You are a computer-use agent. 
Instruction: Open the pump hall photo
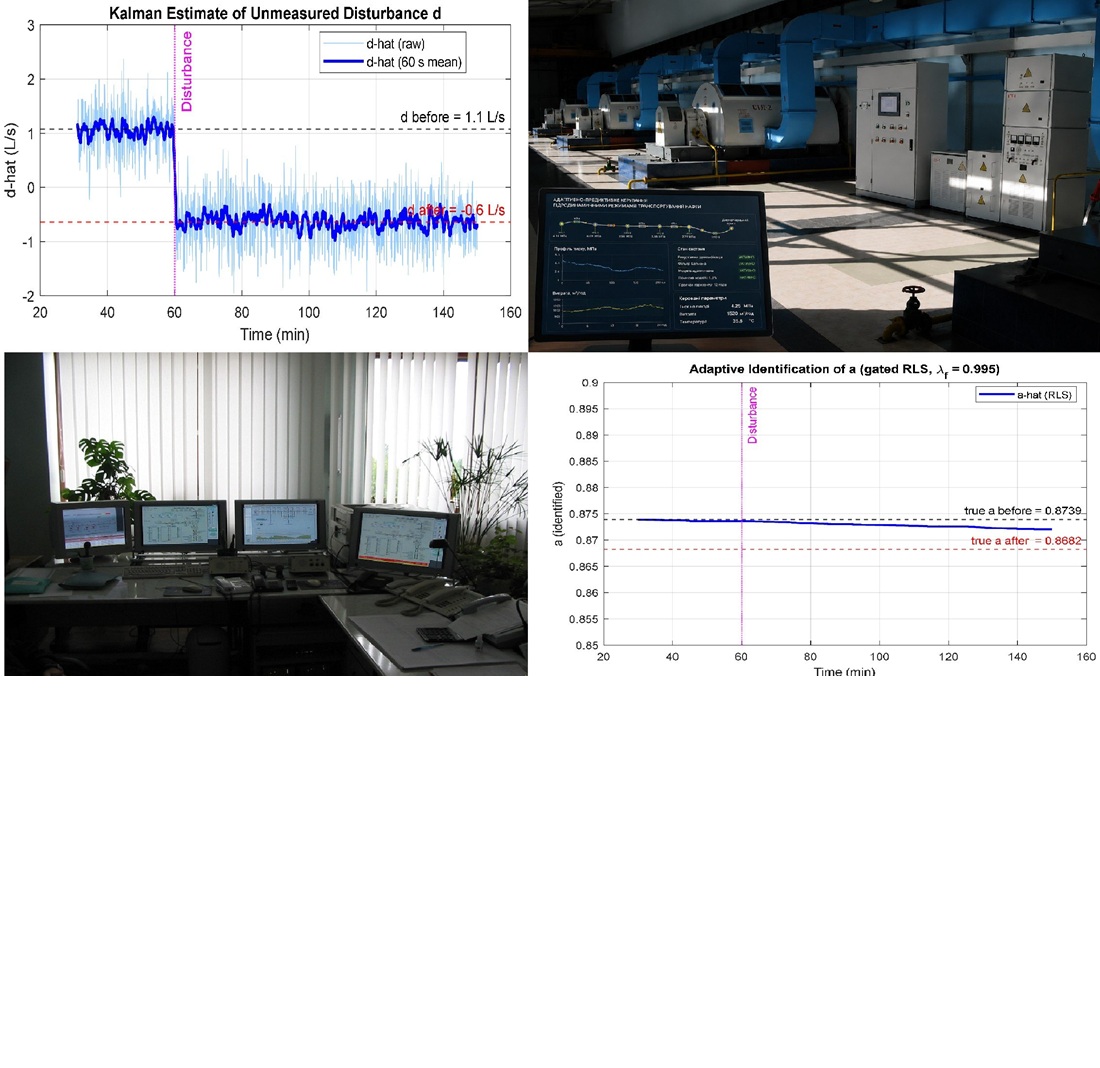[814, 175]
